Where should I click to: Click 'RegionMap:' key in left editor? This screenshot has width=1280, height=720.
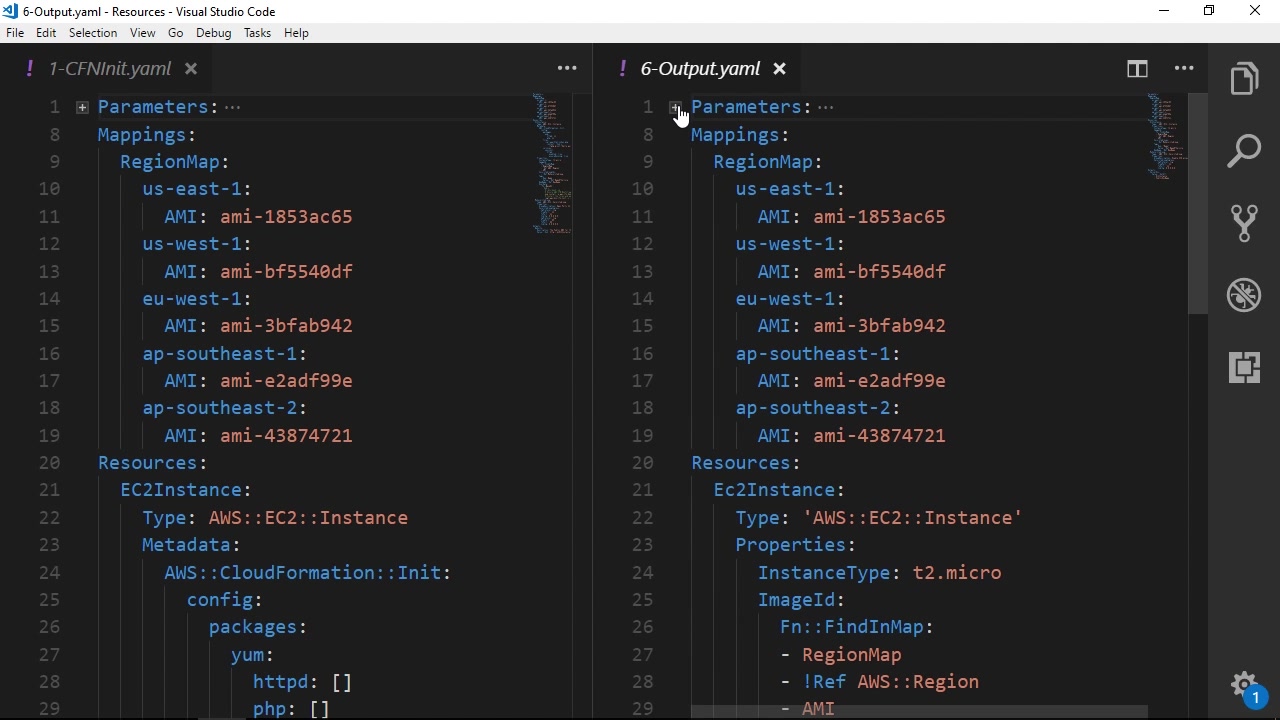click(x=175, y=162)
